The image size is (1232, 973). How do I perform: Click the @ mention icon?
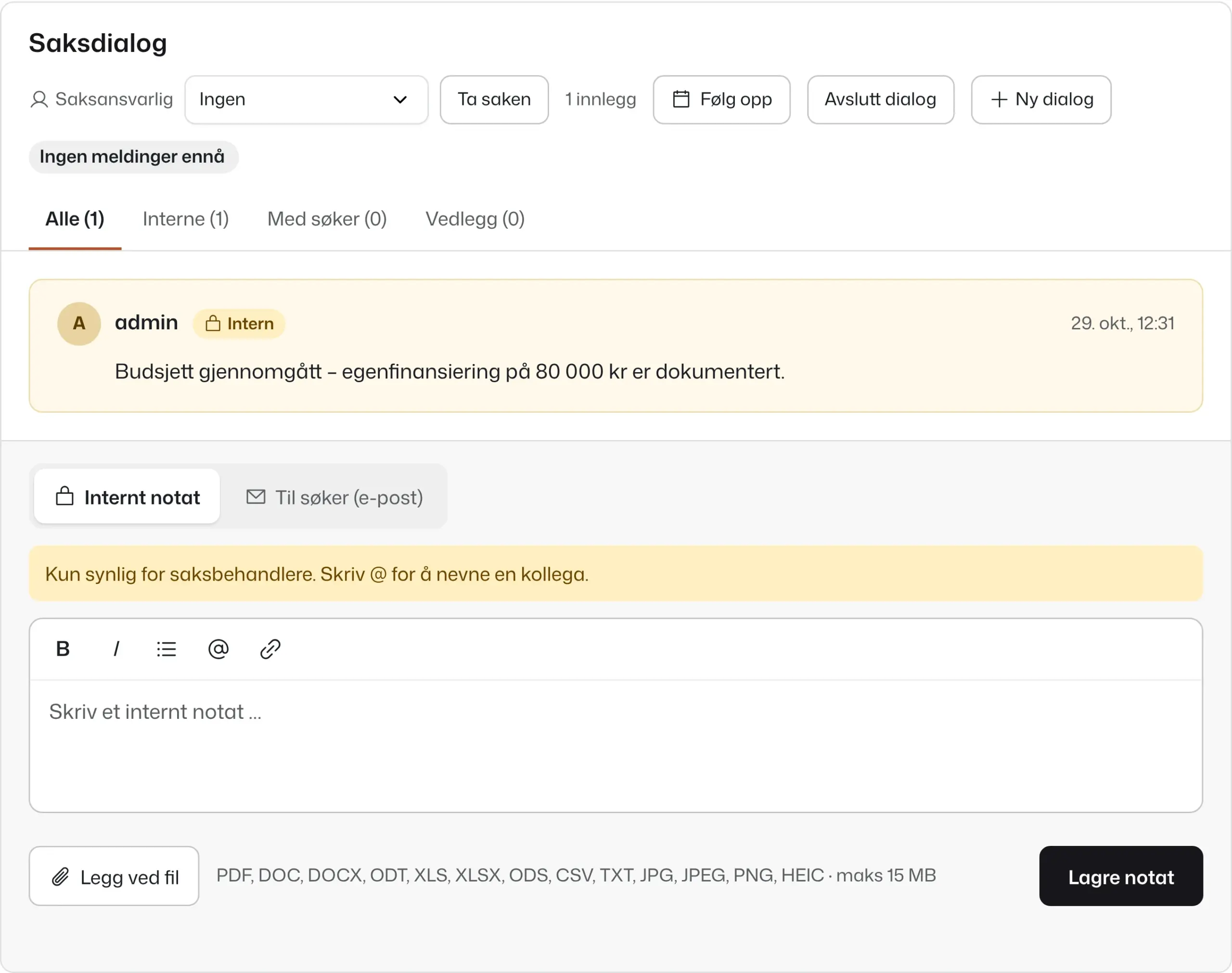tap(218, 649)
